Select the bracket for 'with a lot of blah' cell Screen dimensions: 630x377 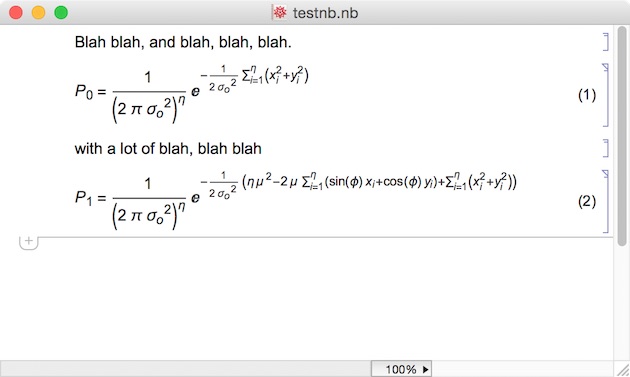(x=606, y=148)
